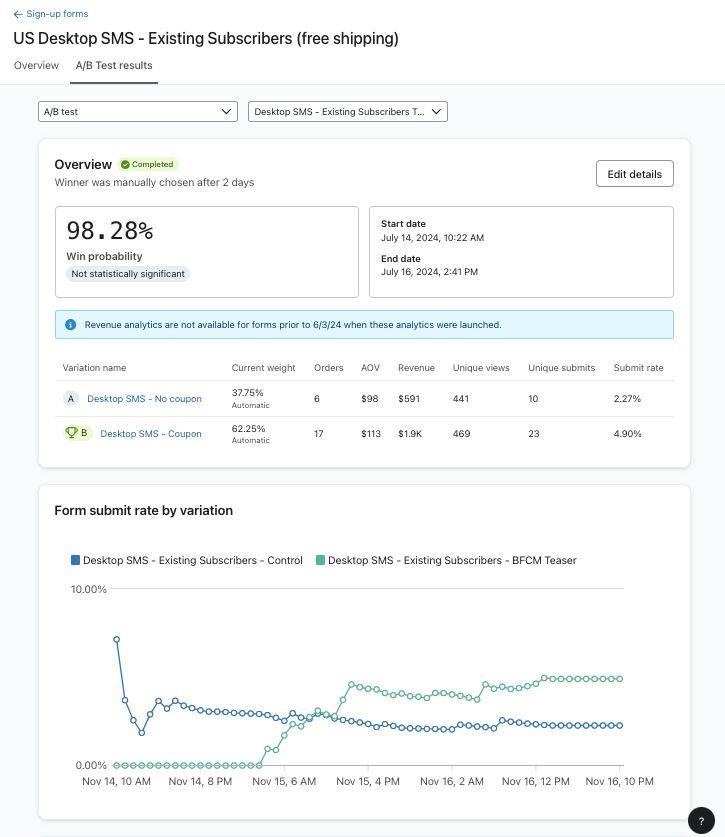Viewport: 725px width, 837px height.
Task: Open the A/B test dropdown
Action: coord(137,111)
